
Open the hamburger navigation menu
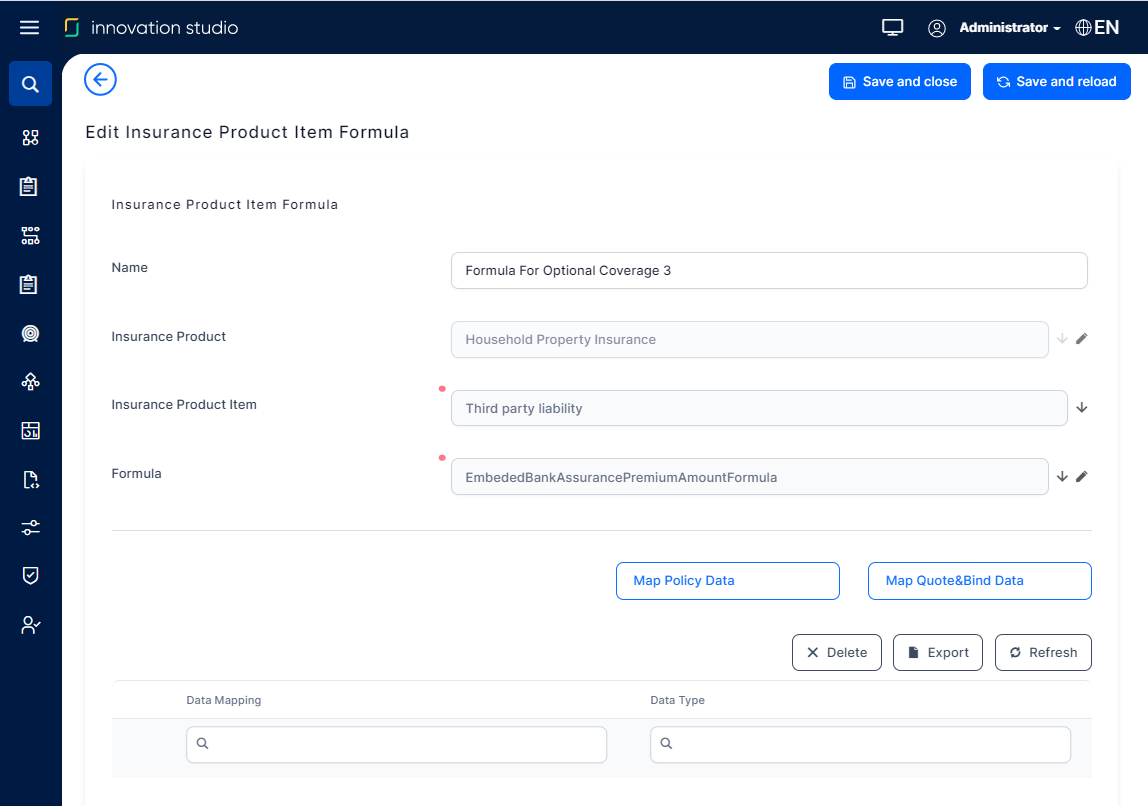[x=30, y=28]
